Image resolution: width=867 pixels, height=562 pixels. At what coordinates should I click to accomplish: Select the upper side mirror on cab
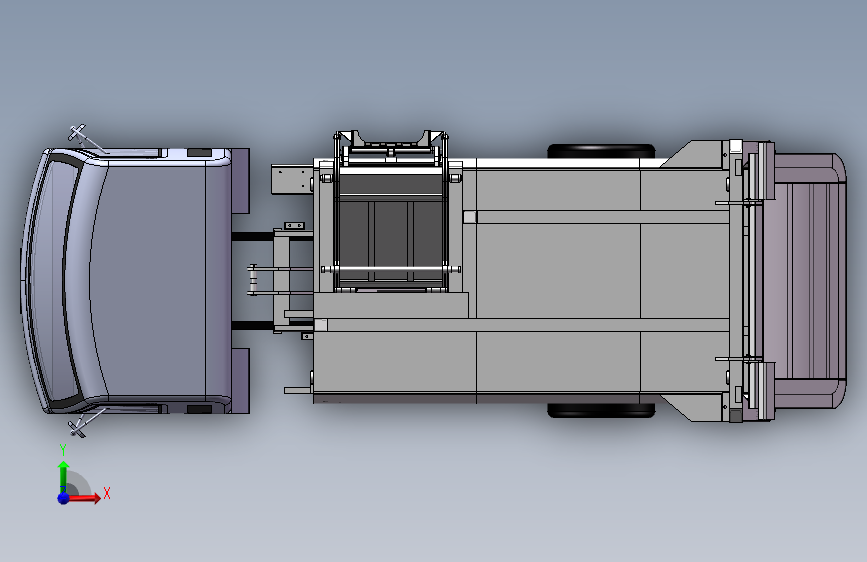pyautogui.click(x=77, y=134)
